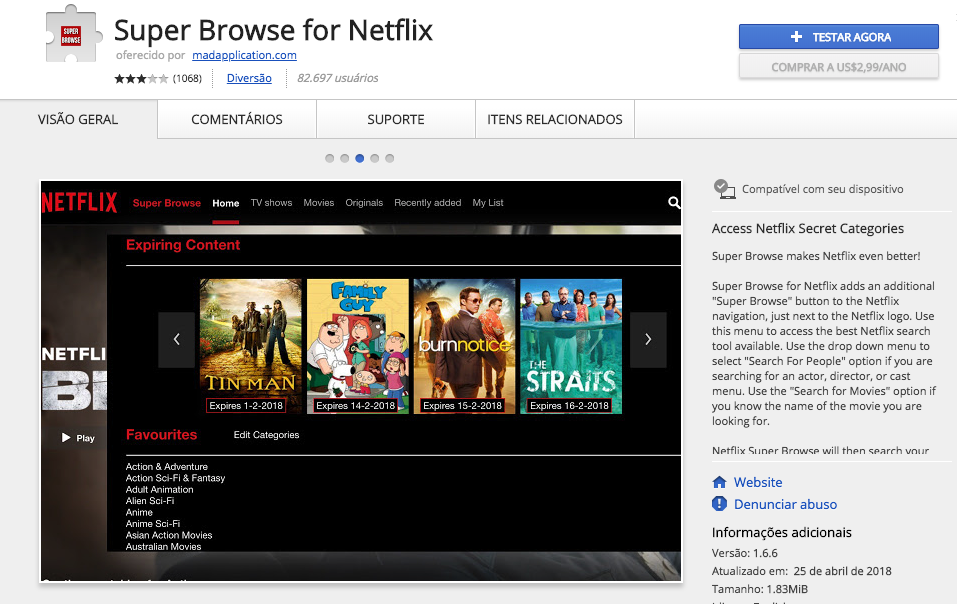This screenshot has height=604, width=957.
Task: Click the Expires 16-2-2018 label
Action: point(569,406)
